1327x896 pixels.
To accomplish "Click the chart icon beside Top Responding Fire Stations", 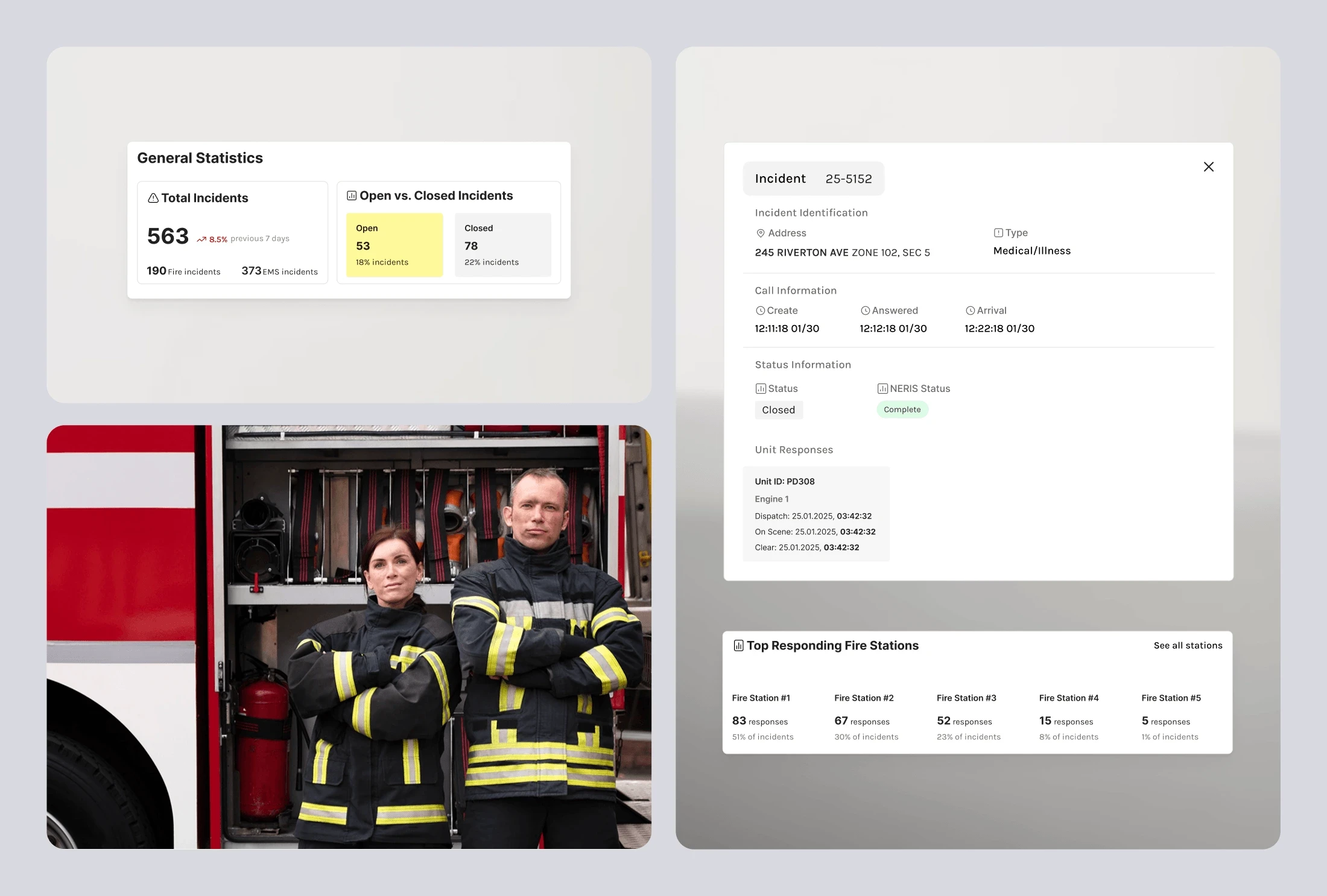I will [738, 646].
